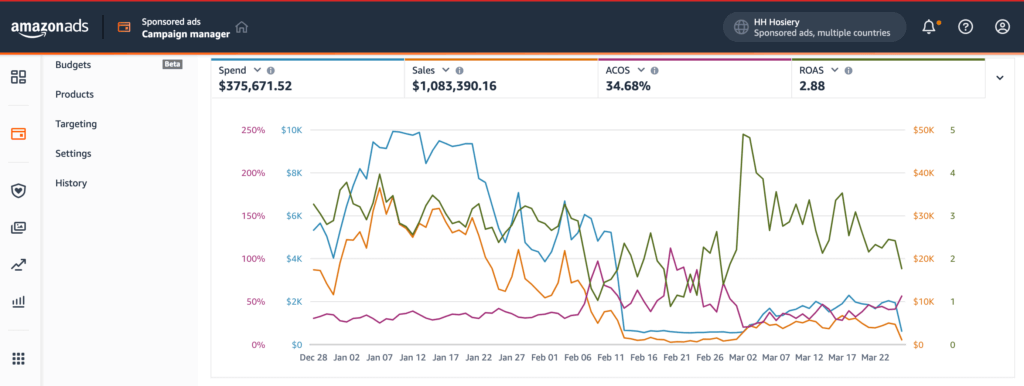The image size is (1024, 386).
Task: Open the creative assets image icon in the sidebar
Action: pos(18,228)
